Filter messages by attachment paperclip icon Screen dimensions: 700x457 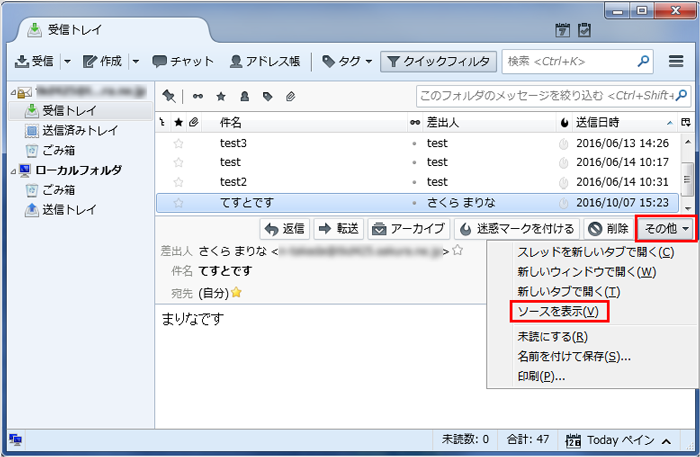[x=290, y=96]
